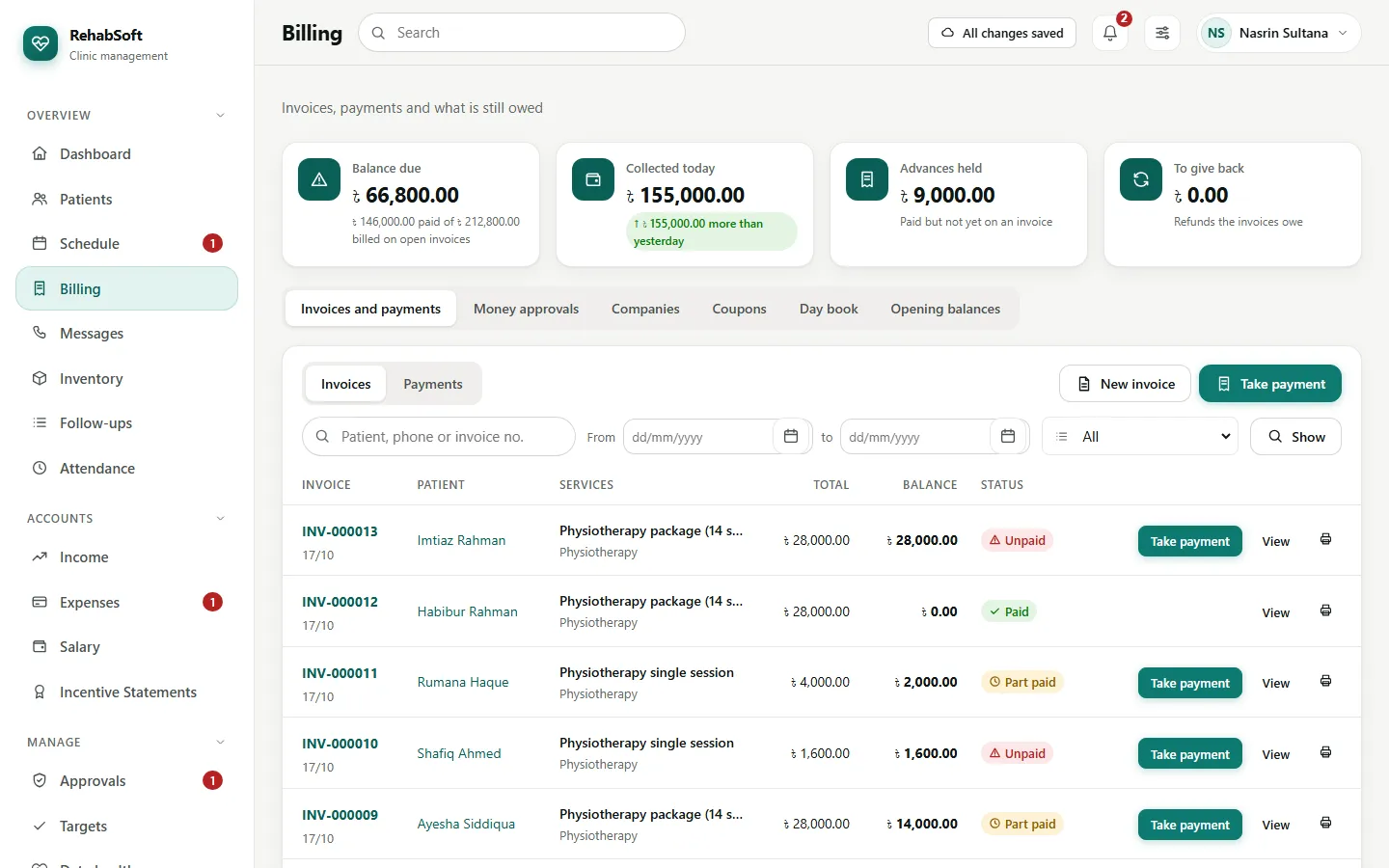Image resolution: width=1389 pixels, height=868 pixels.
Task: Open the All status filter dropdown
Action: [x=1141, y=437]
